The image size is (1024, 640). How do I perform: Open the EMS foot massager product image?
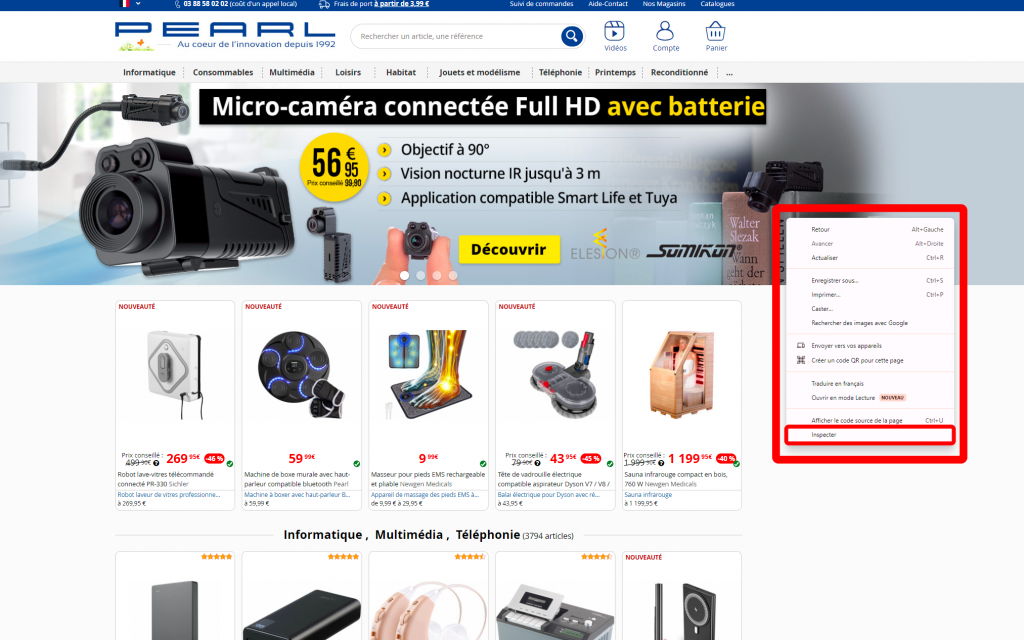[x=428, y=374]
